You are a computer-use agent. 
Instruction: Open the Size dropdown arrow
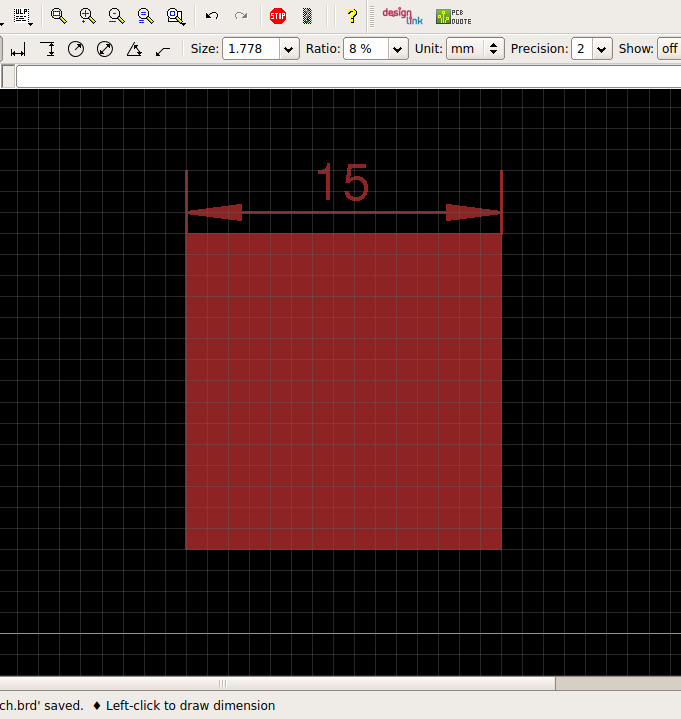(288, 49)
